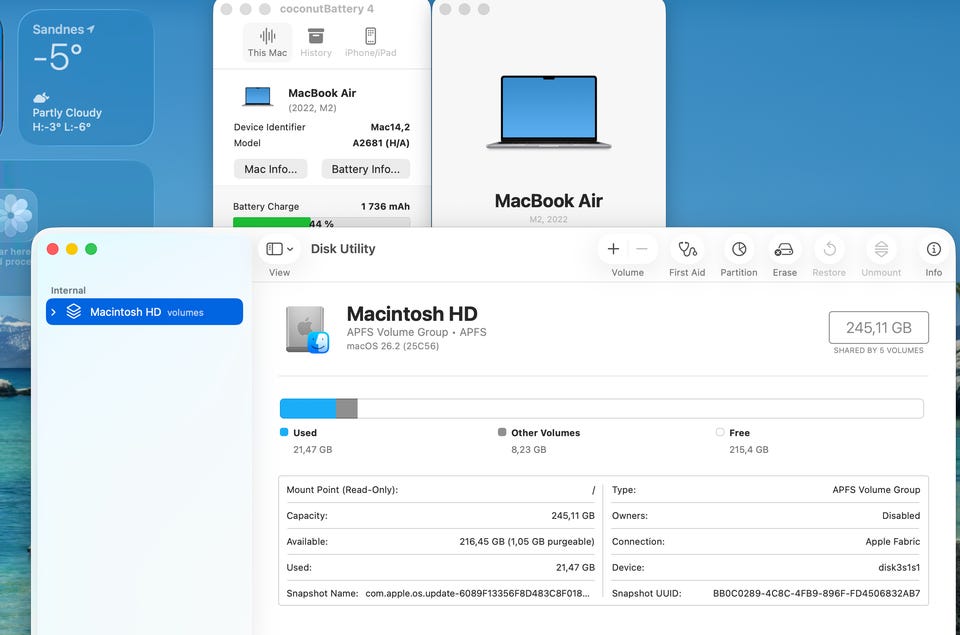Image resolution: width=960 pixels, height=635 pixels.
Task: Click the Macintosh HD drive icon
Action: (x=306, y=330)
